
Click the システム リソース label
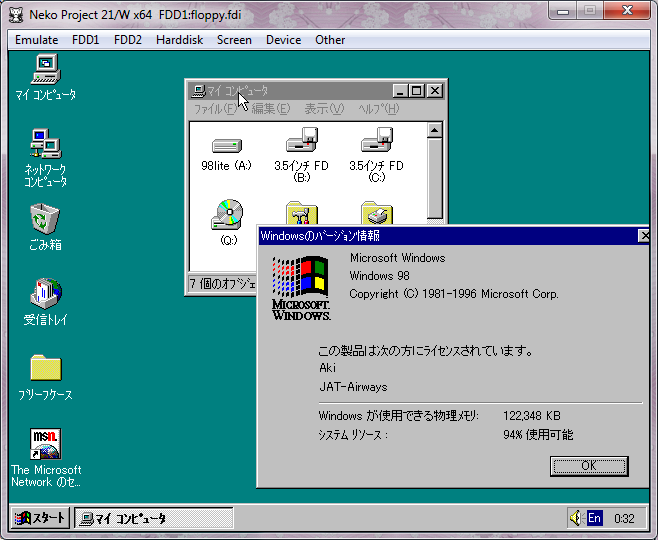click(353, 435)
